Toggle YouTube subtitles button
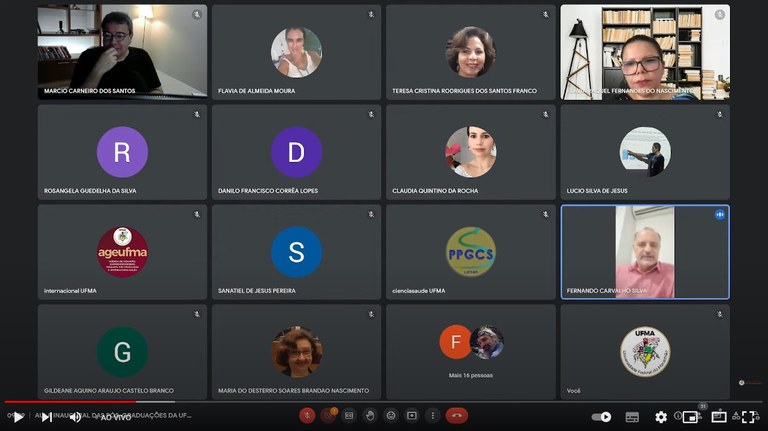The image size is (768, 431). pyautogui.click(x=632, y=417)
